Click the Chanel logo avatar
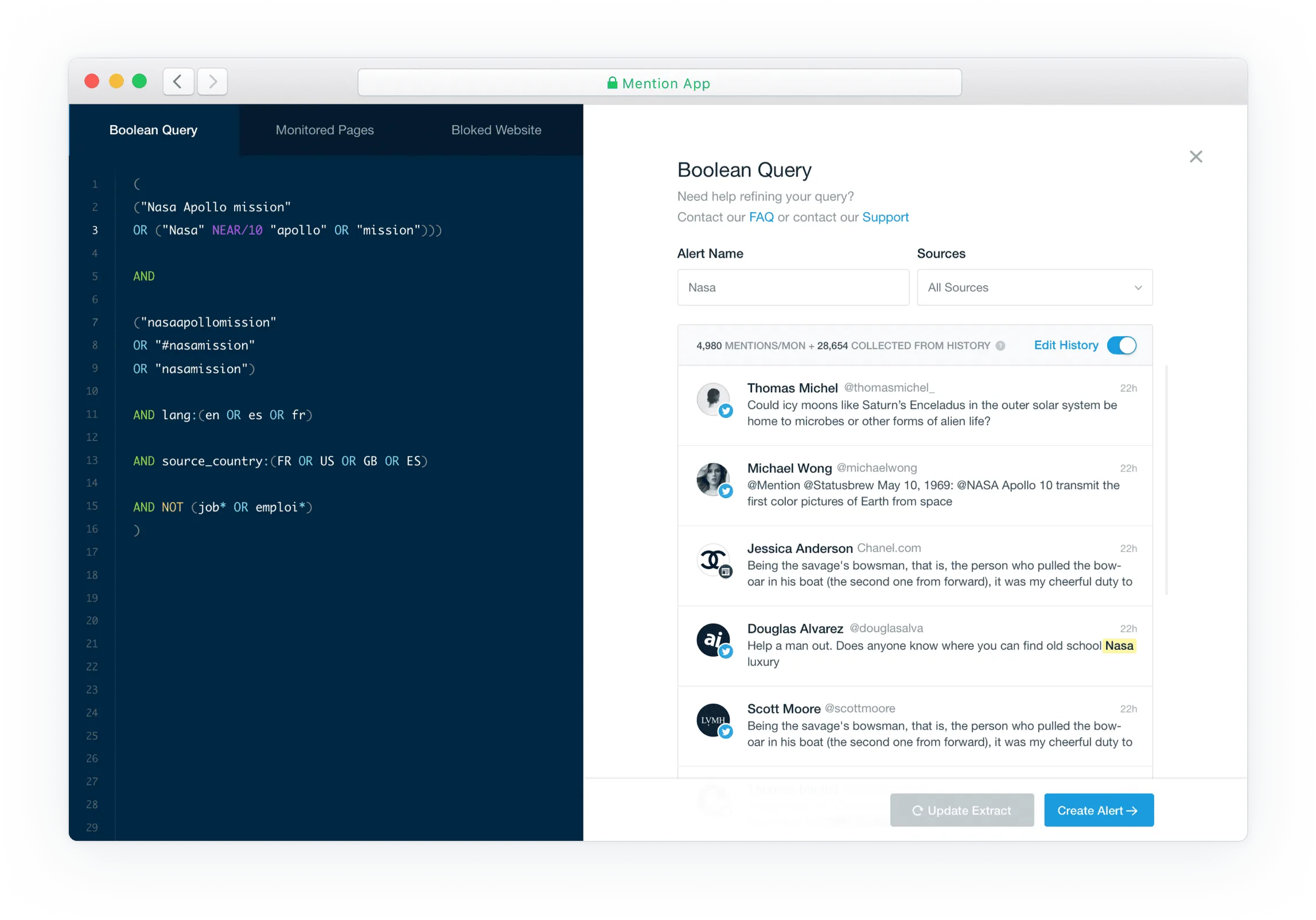The image size is (1316, 920). [712, 559]
